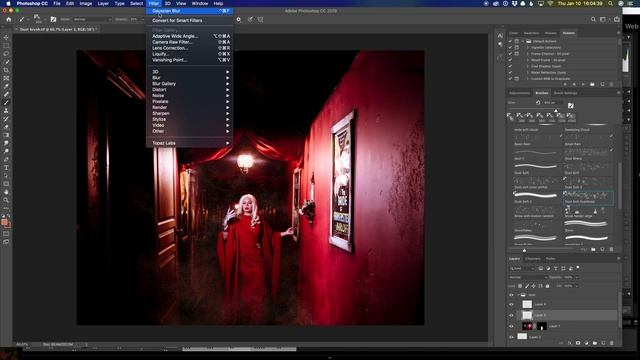Adjust the brush Size slider handle

[556, 110]
